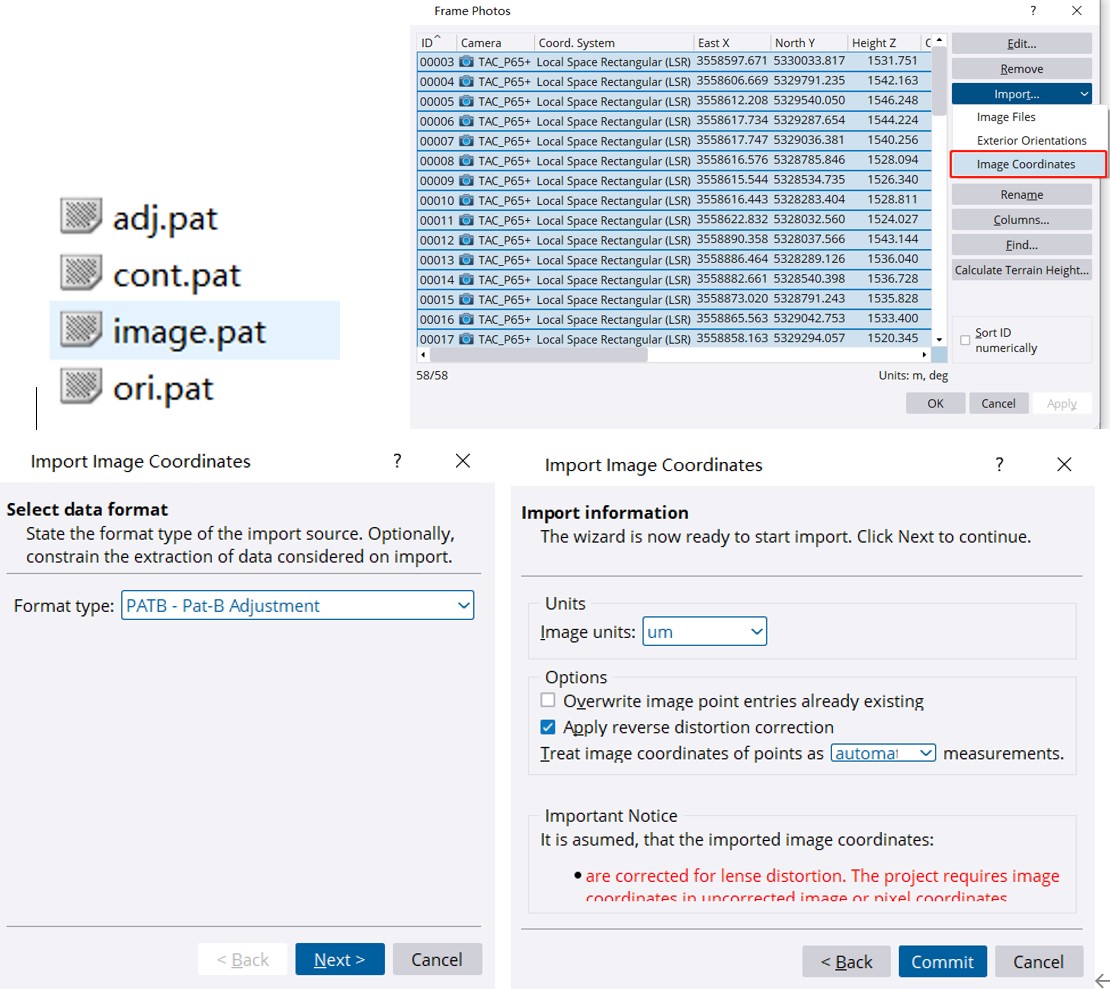The width and height of the screenshot is (1110, 989).
Task: Check Overwrite image point entries already existing
Action: click(x=548, y=701)
